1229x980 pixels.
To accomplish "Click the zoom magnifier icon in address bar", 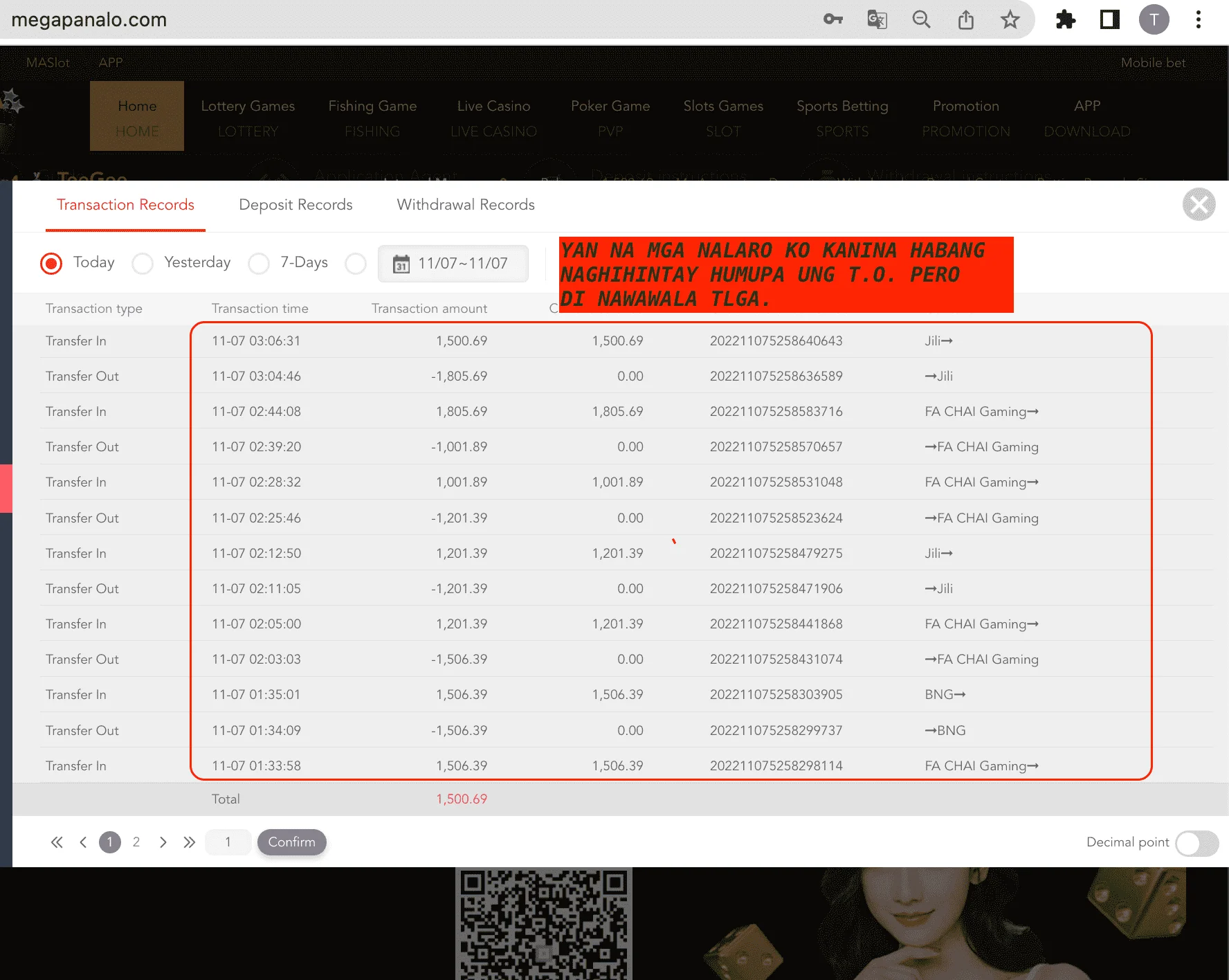I will point(922,19).
